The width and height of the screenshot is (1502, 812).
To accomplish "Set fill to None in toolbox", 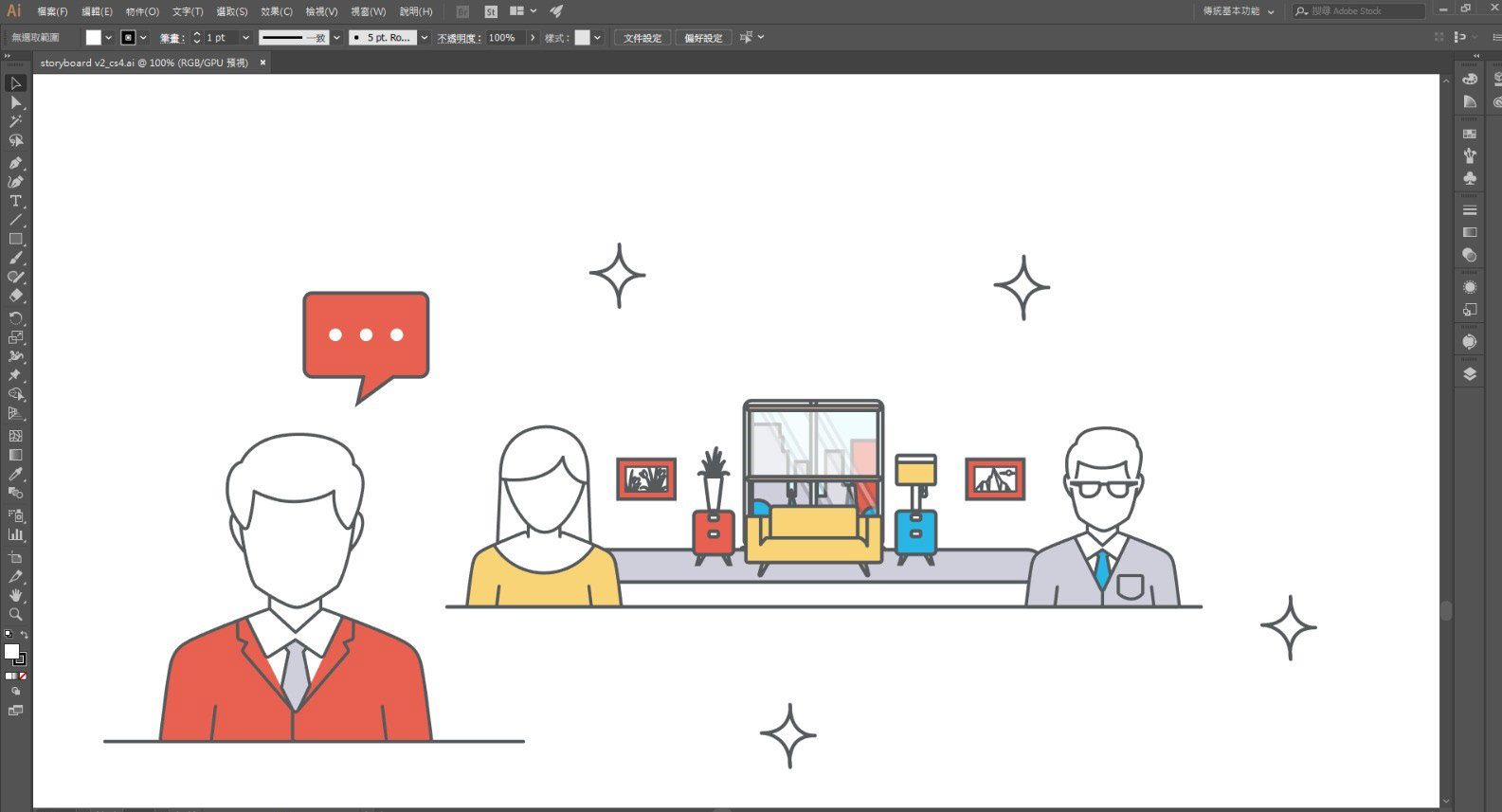I will [x=22, y=677].
